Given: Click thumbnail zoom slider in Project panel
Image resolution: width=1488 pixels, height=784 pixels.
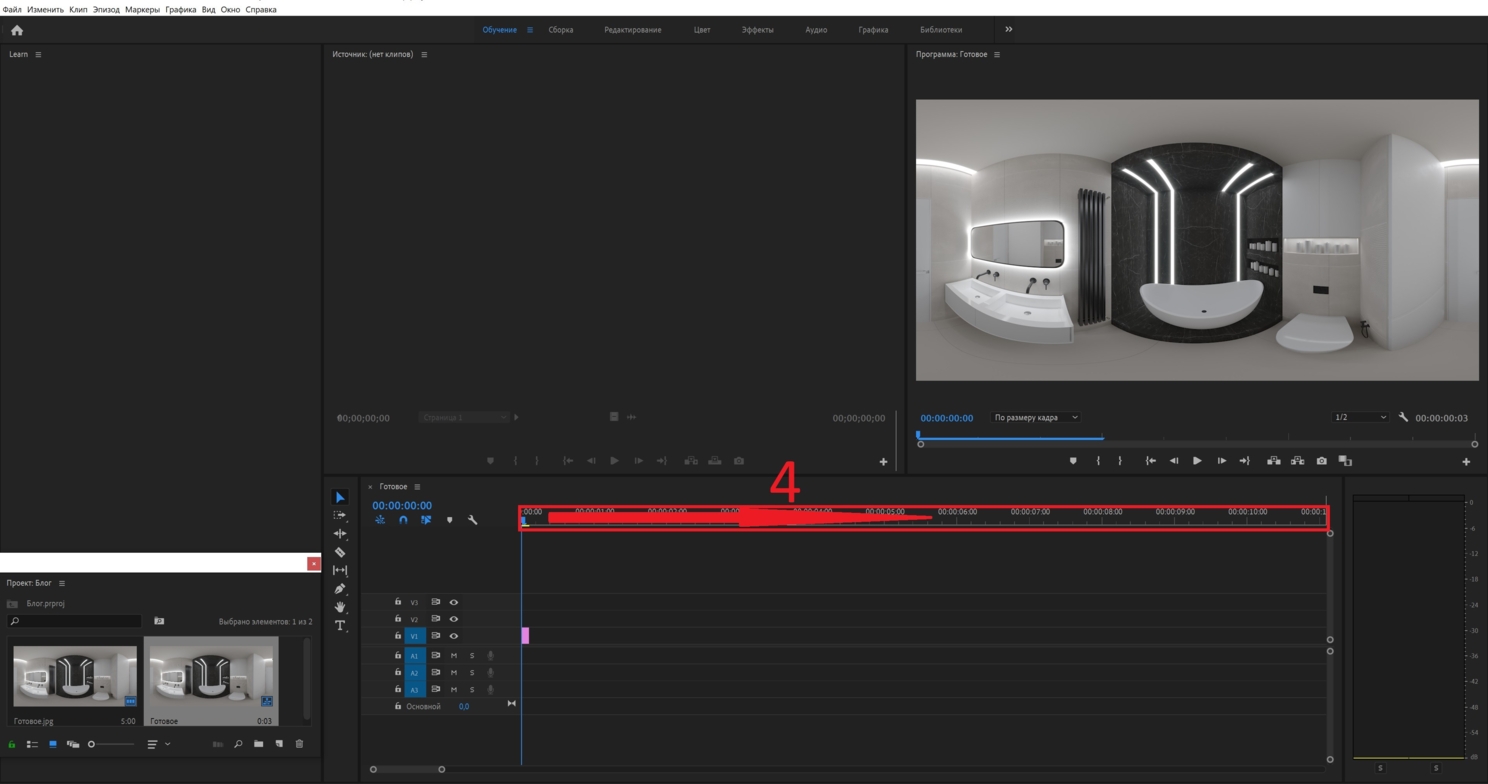Looking at the screenshot, I should pyautogui.click(x=111, y=744).
